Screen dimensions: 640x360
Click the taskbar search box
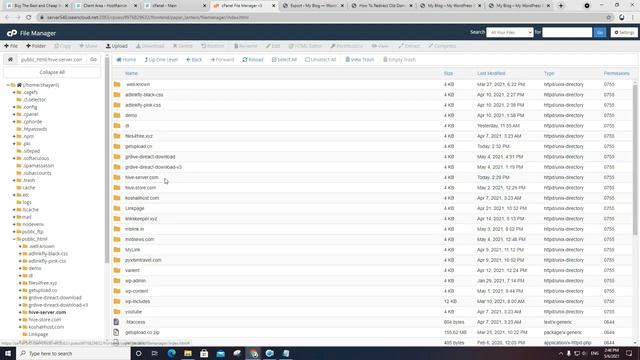(73, 353)
